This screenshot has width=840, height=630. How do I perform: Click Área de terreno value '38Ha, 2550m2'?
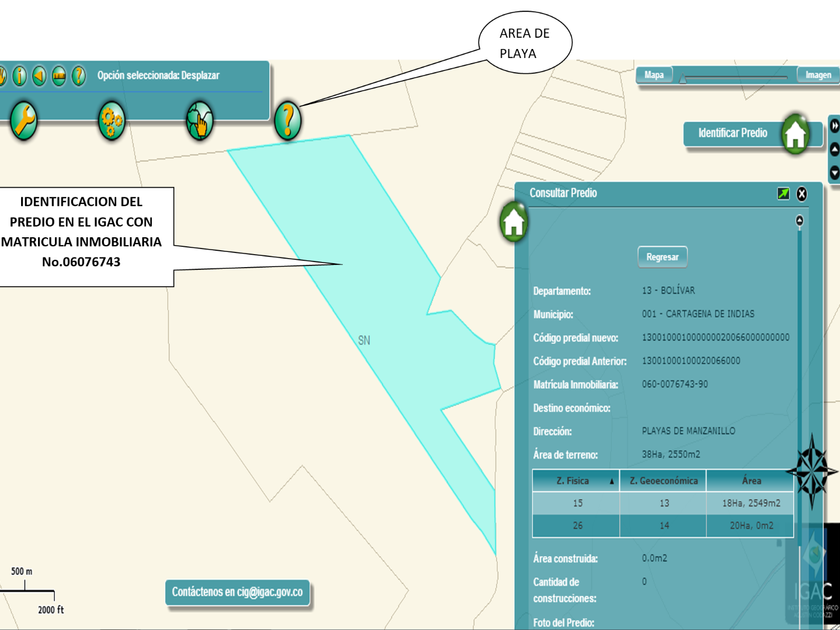coord(670,455)
